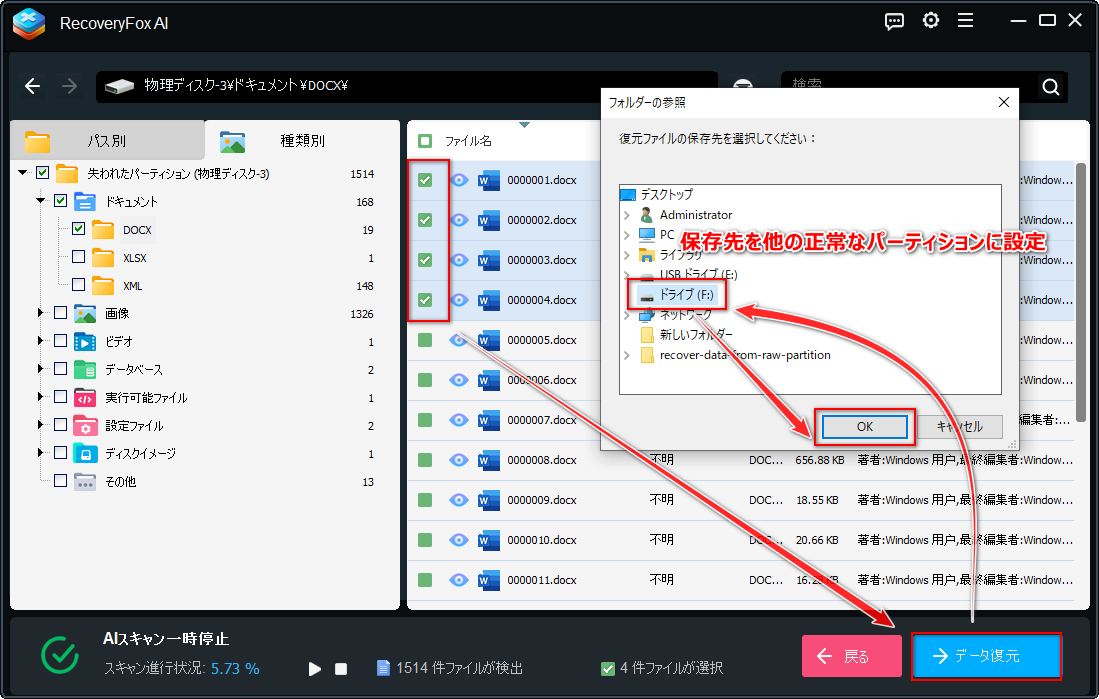The width and height of the screenshot is (1099, 699).
Task: Preview 0000001.docx with its eye icon
Action: tap(459, 180)
